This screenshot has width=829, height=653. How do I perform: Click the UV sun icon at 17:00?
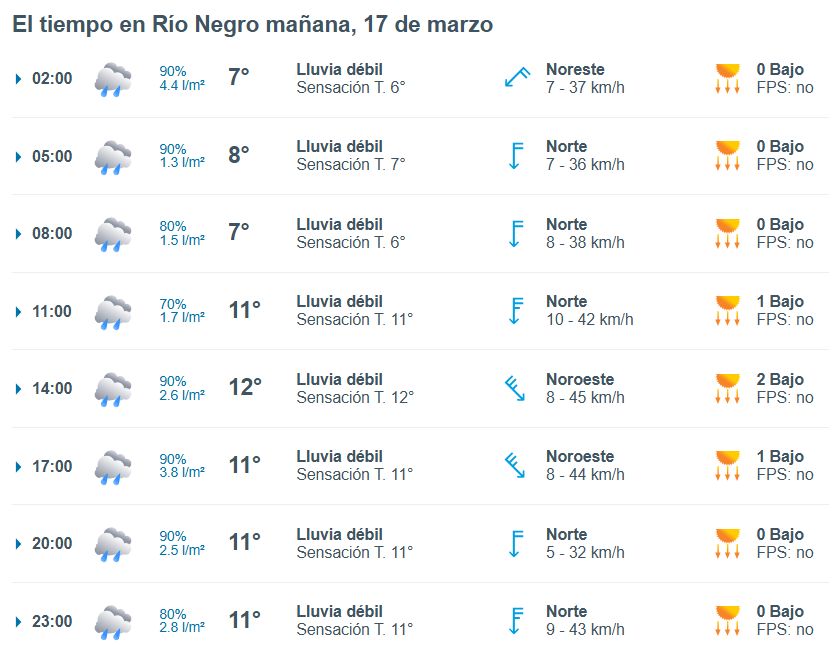pos(727,466)
